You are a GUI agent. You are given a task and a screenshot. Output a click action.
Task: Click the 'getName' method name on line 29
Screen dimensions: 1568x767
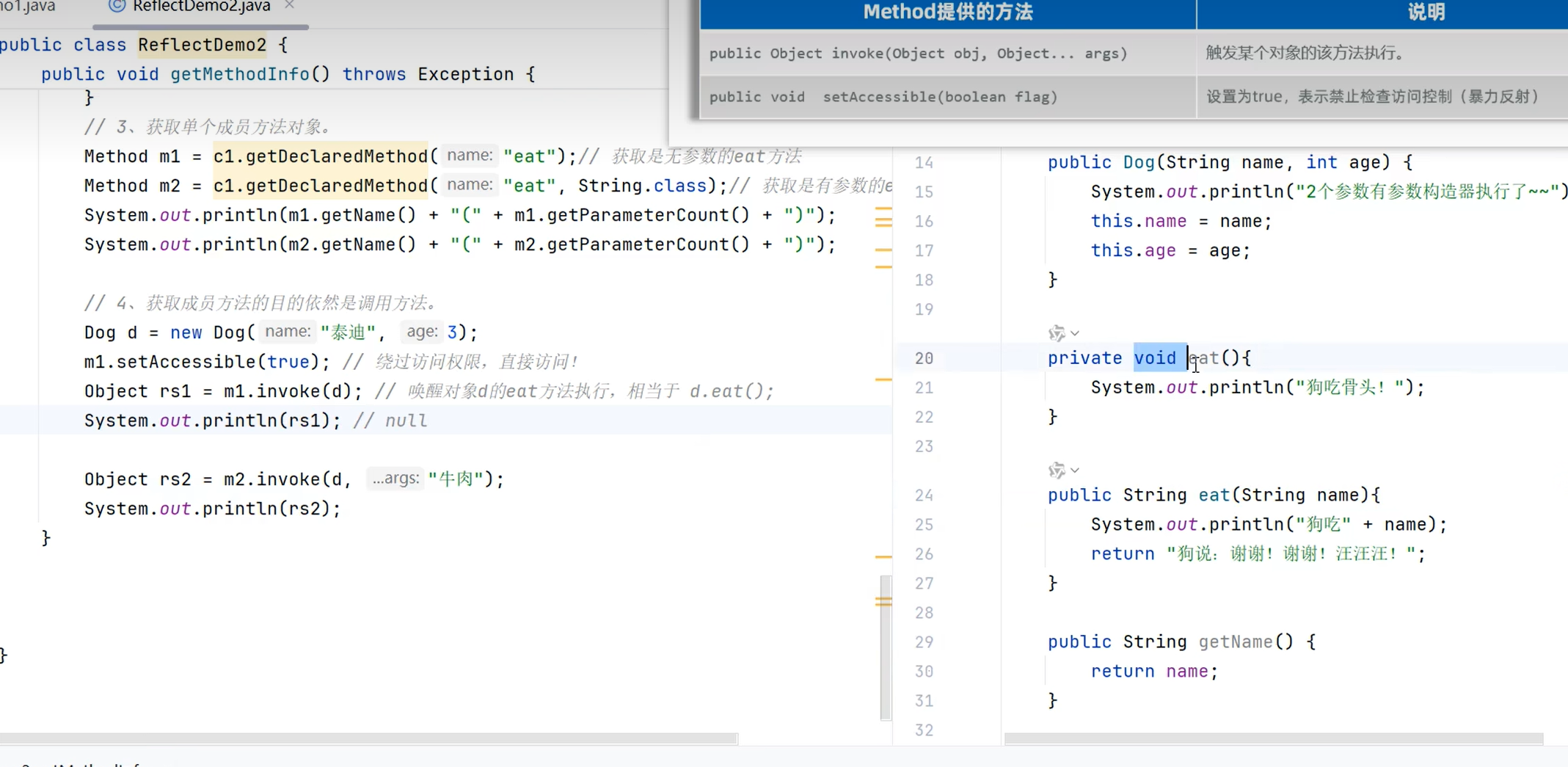[x=1236, y=642]
